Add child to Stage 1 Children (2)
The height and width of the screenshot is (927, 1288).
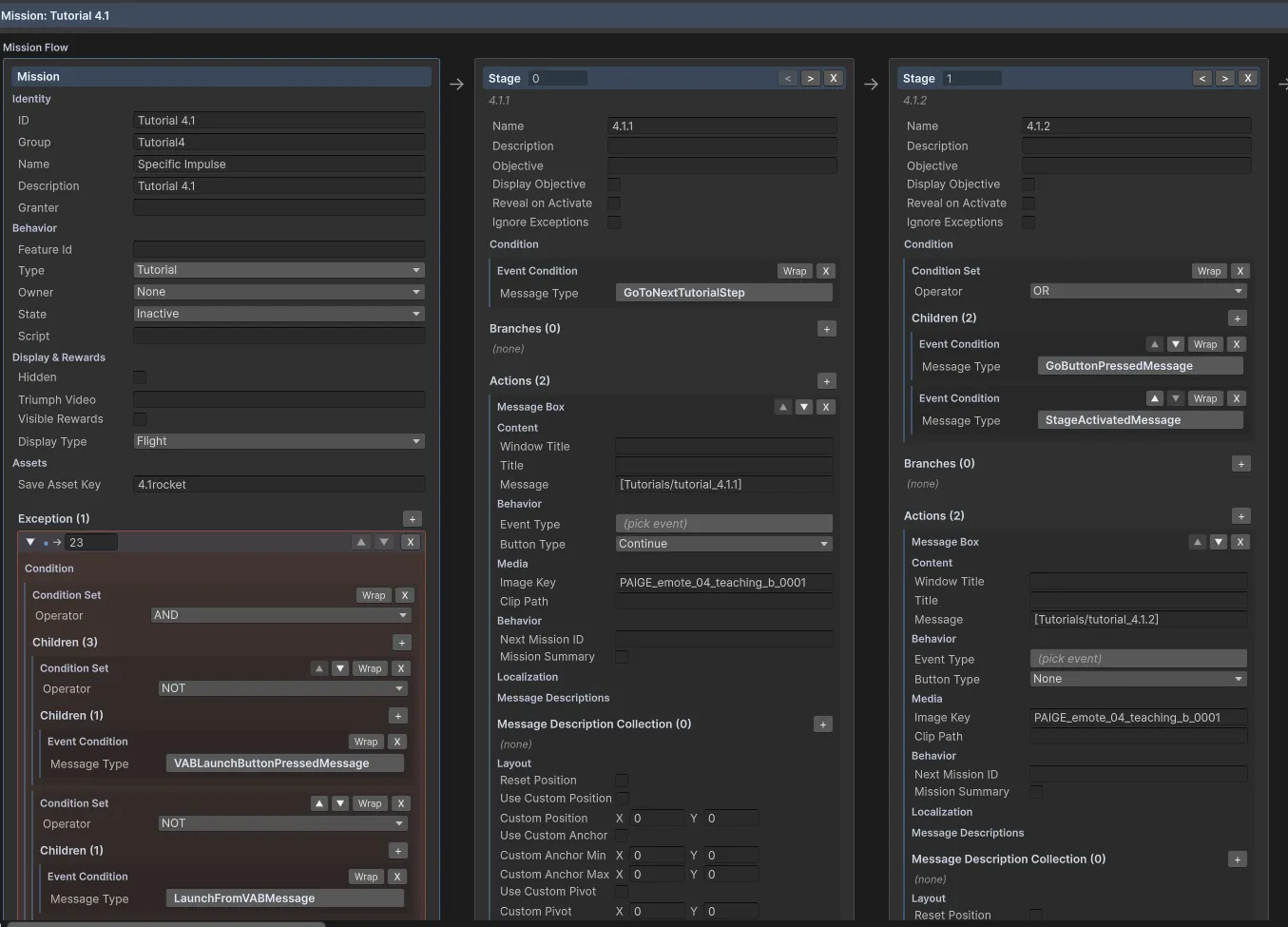click(x=1237, y=319)
